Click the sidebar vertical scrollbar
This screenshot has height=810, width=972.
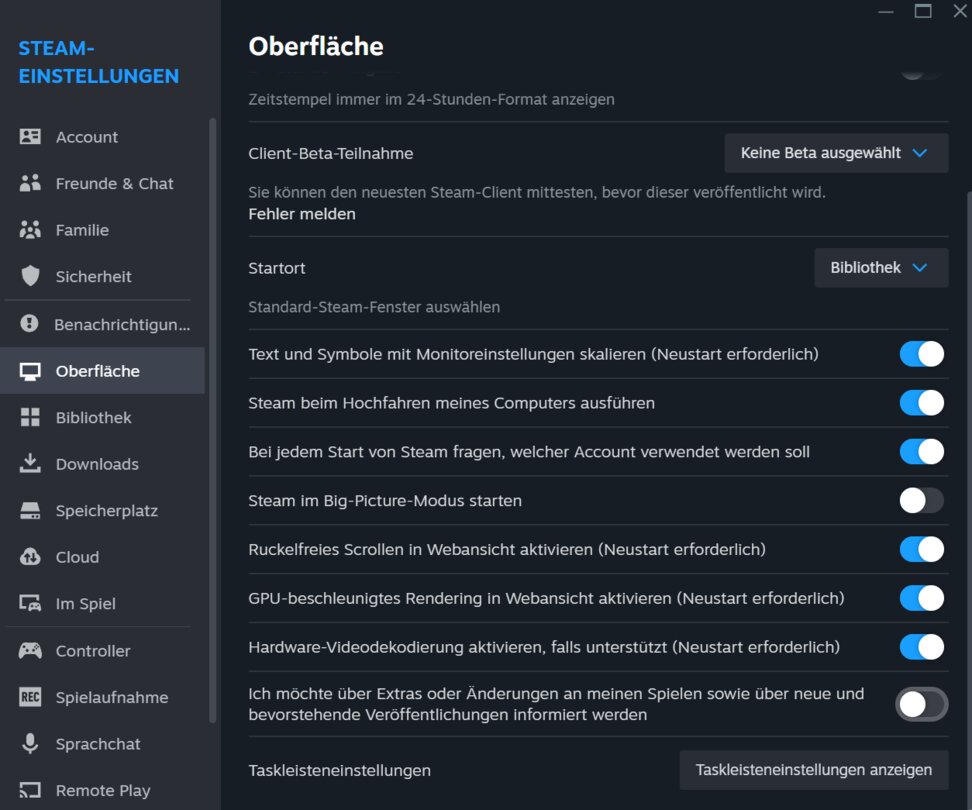pyautogui.click(x=212, y=420)
